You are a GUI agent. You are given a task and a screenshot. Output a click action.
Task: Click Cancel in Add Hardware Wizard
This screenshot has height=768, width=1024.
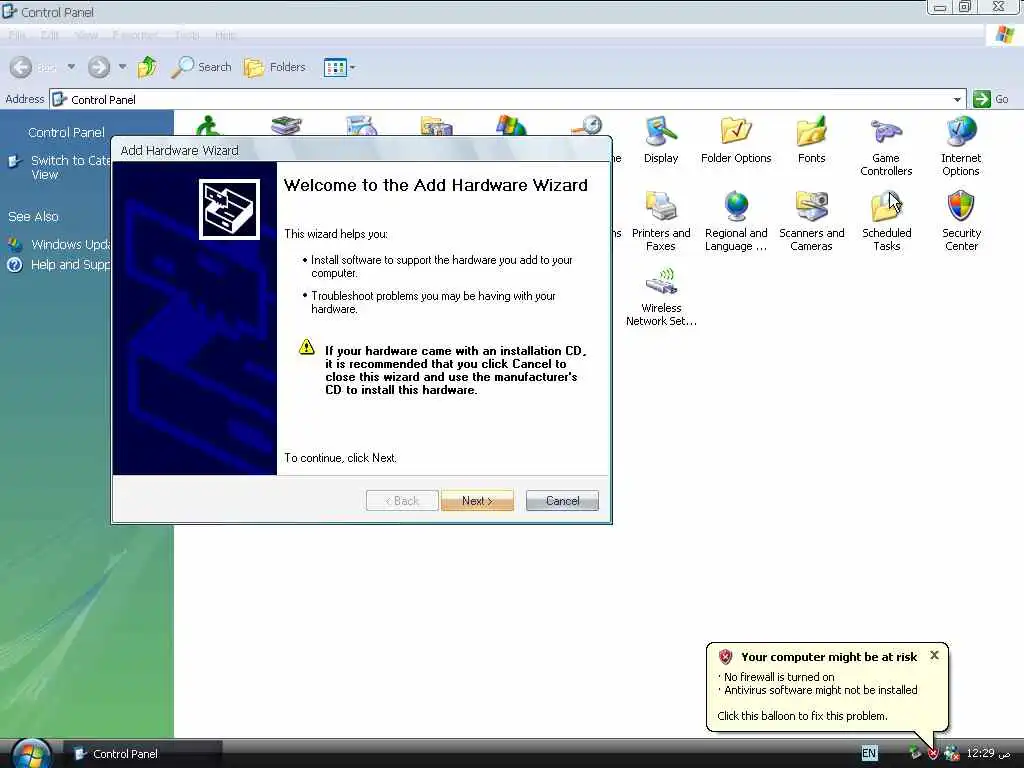562,501
